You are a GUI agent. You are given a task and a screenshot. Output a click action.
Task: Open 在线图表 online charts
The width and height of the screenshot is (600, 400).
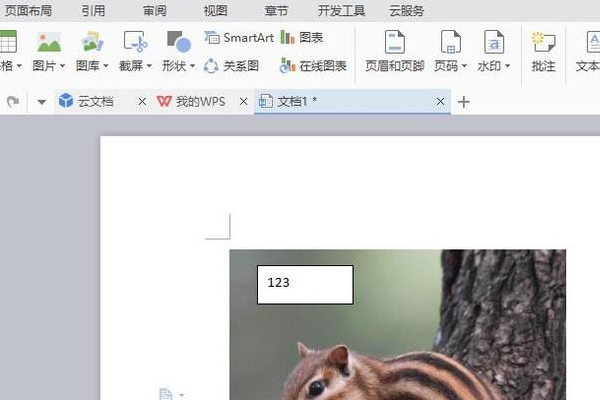(313, 66)
